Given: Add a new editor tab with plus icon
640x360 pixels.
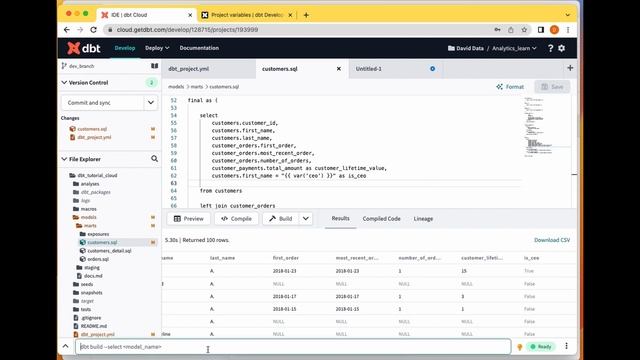Looking at the screenshot, I should point(570,68).
